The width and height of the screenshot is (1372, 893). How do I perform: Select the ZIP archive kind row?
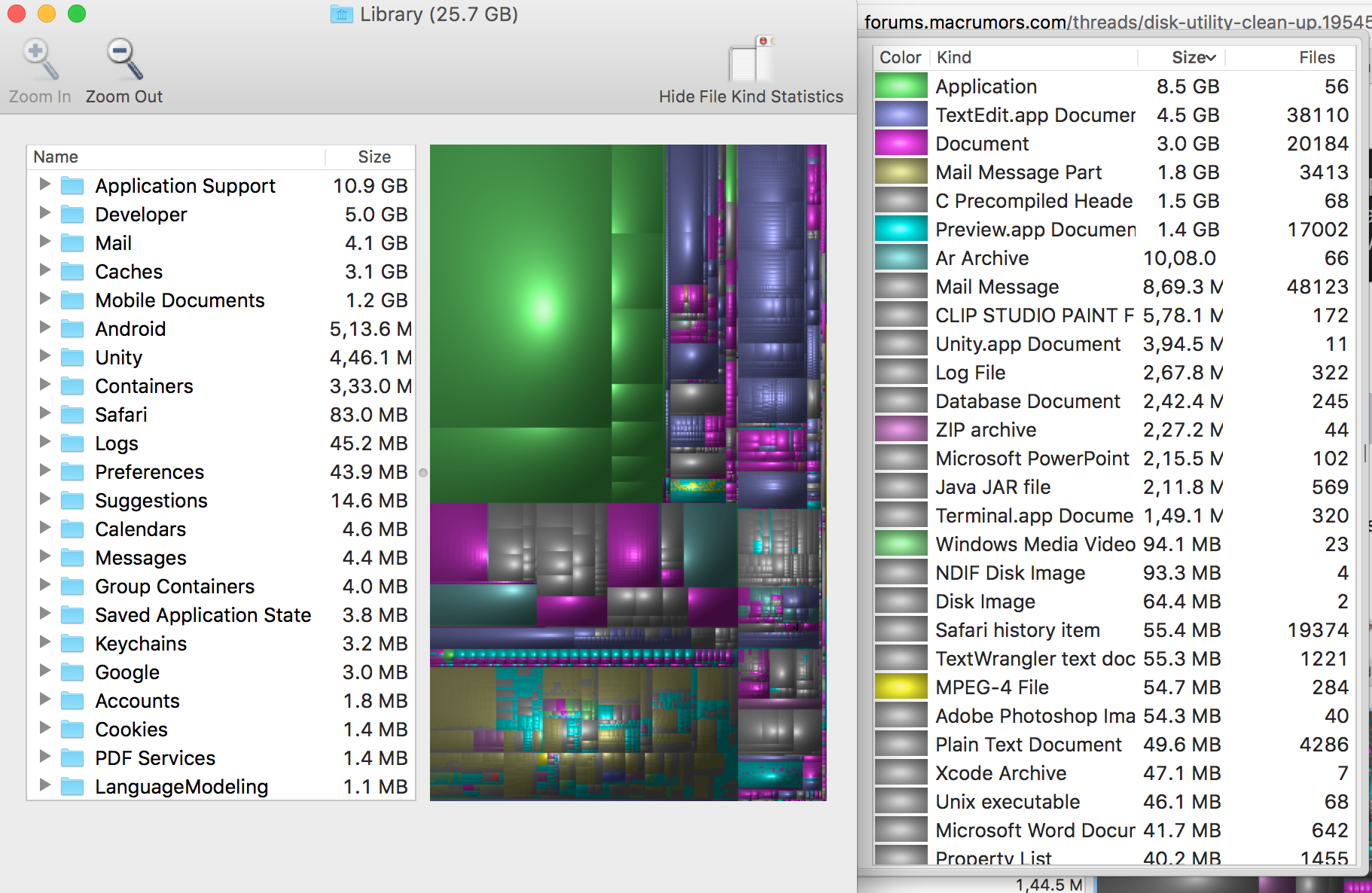1114,429
